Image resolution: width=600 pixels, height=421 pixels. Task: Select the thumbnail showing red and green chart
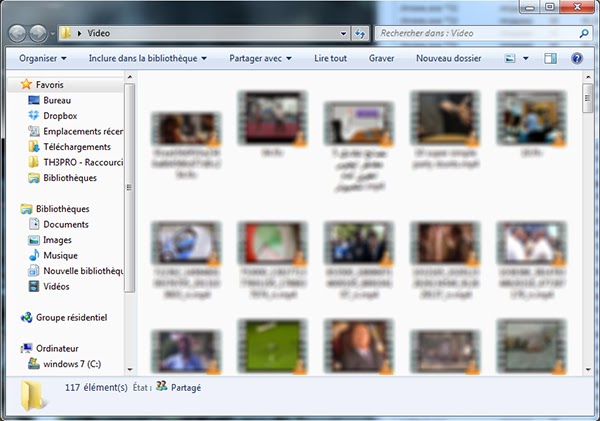point(272,243)
